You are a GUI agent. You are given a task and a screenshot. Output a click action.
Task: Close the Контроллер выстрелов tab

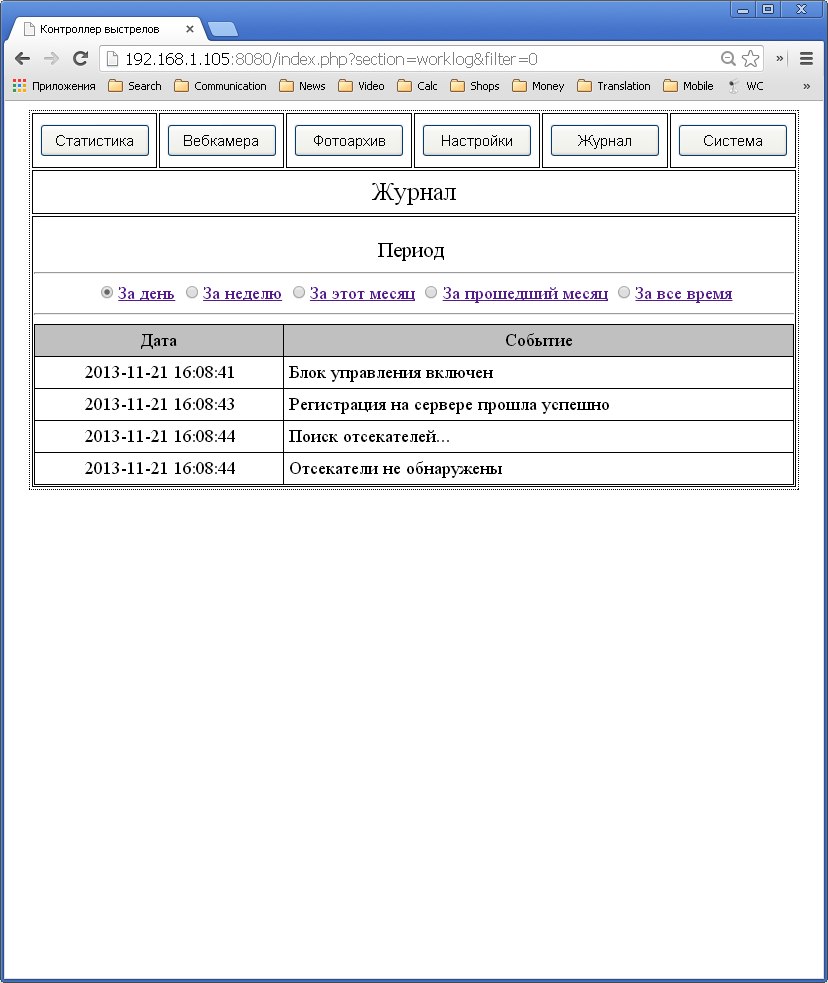pos(190,29)
